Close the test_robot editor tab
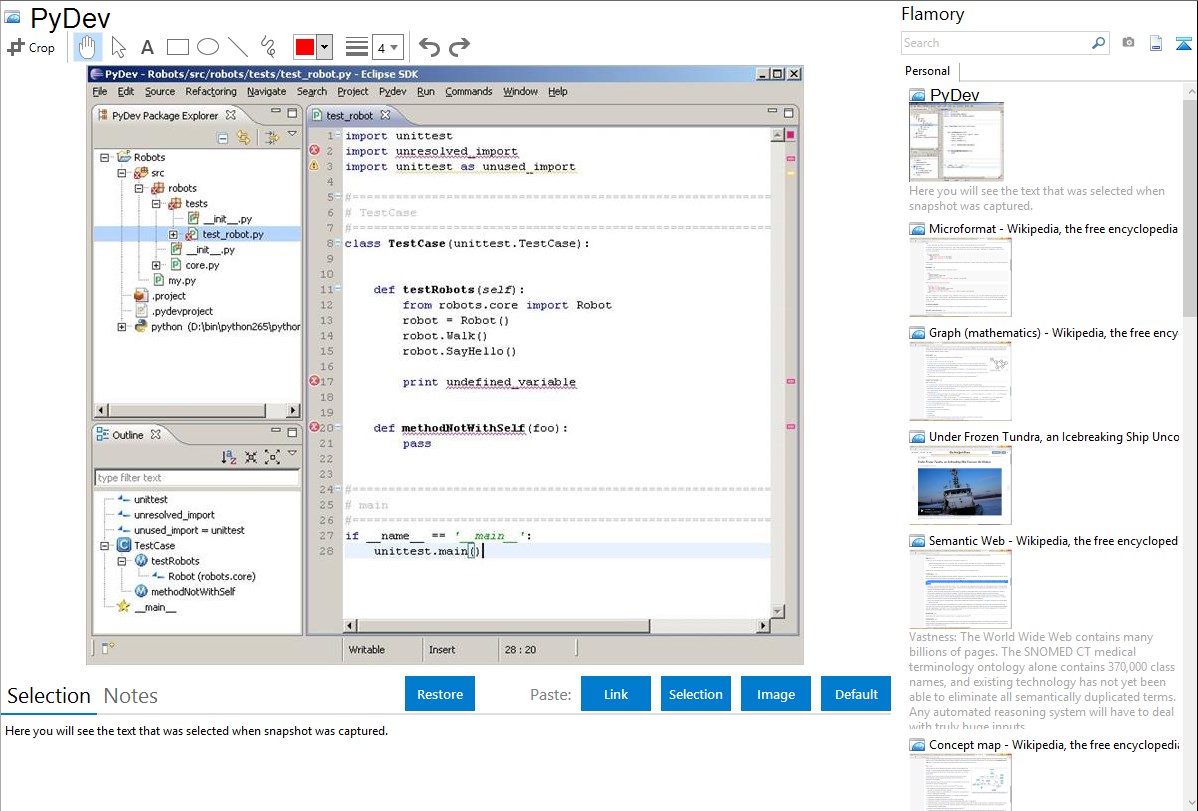 tap(385, 115)
